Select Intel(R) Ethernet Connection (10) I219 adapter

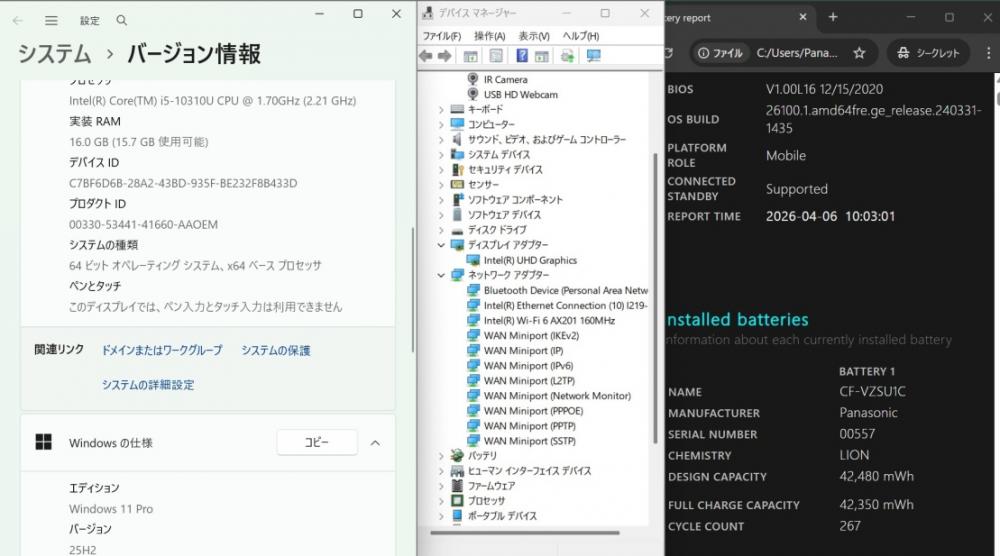click(565, 305)
